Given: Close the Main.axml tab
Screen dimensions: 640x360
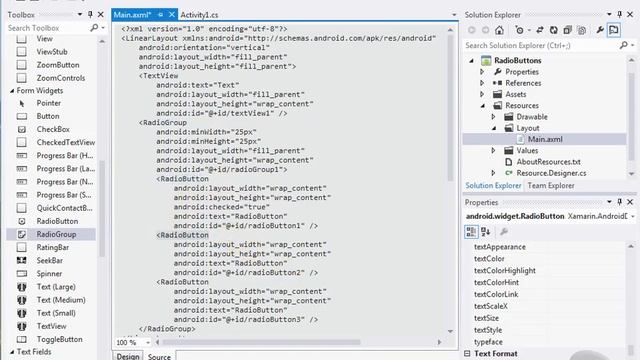Looking at the screenshot, I should (x=172, y=15).
